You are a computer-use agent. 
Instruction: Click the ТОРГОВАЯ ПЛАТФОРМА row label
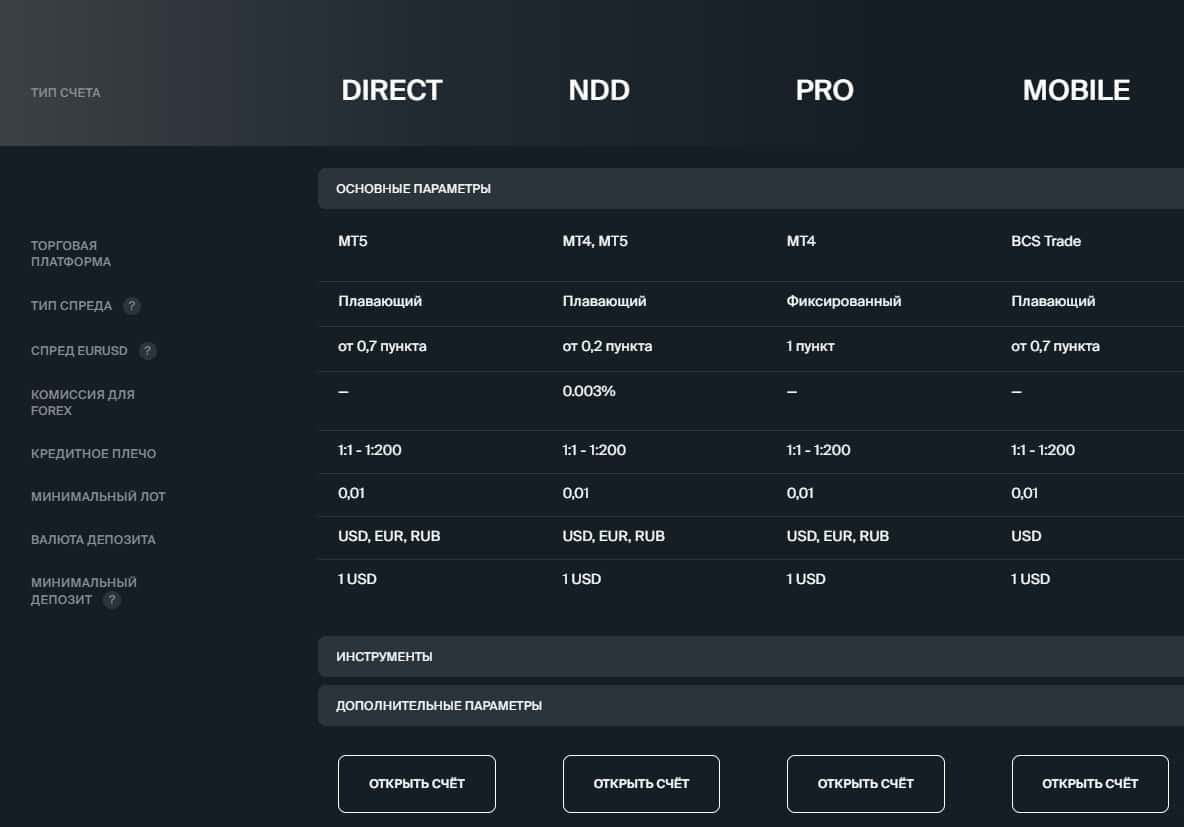71,254
